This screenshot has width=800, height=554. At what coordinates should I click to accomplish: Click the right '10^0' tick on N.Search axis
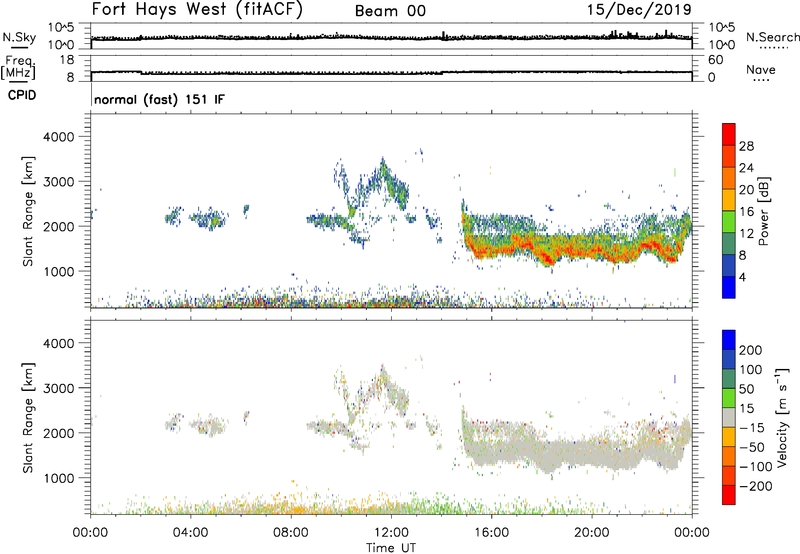coord(722,45)
